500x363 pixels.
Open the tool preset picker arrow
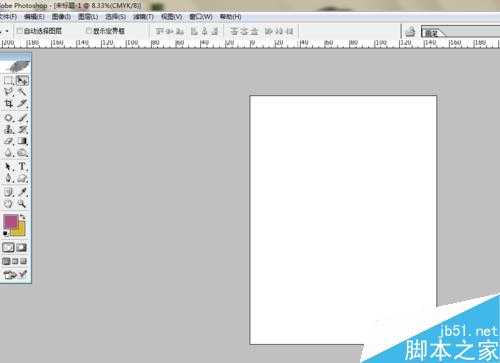pyautogui.click(x=7, y=31)
